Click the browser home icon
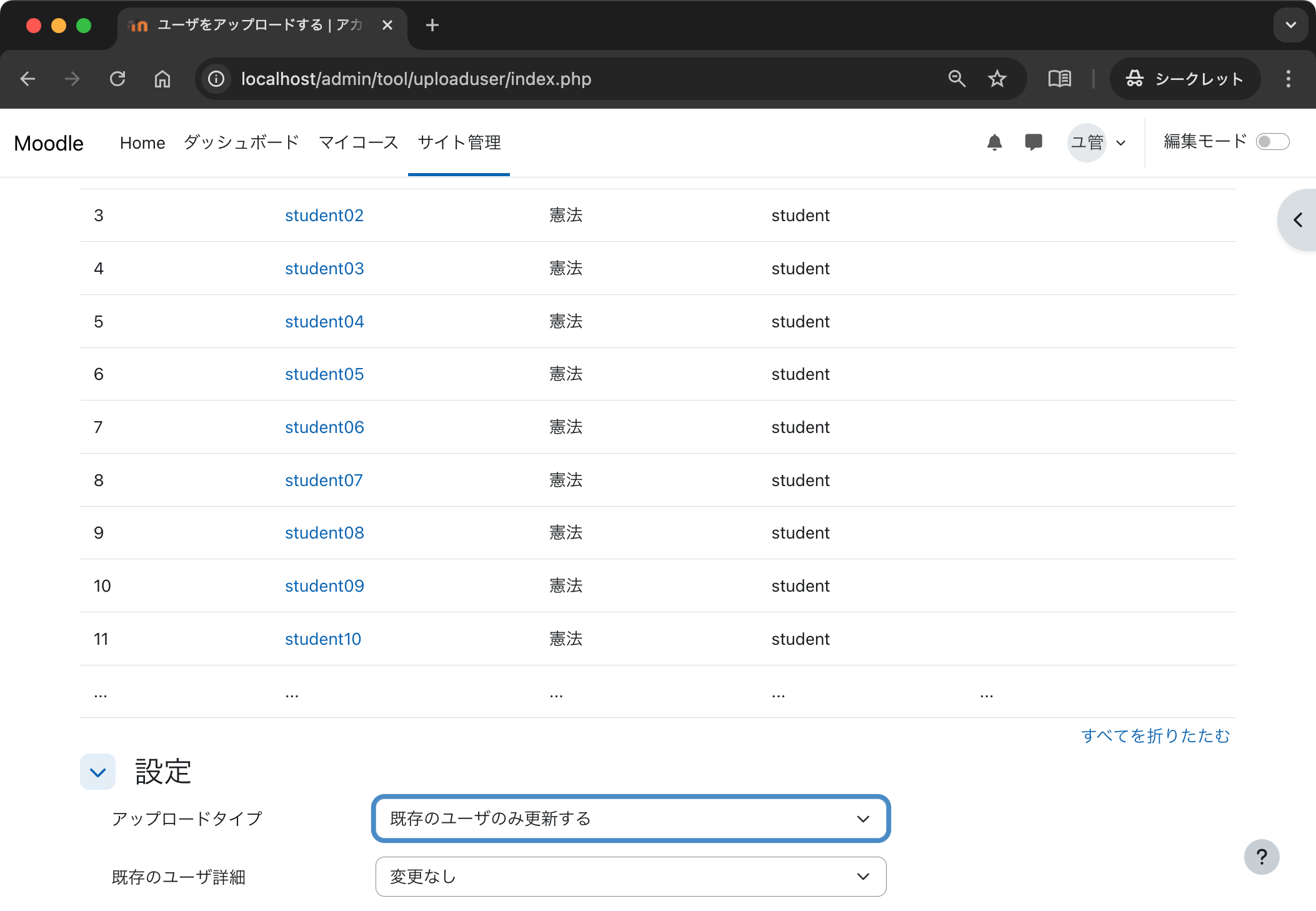Viewport: 1316px width, 911px height. (x=162, y=79)
